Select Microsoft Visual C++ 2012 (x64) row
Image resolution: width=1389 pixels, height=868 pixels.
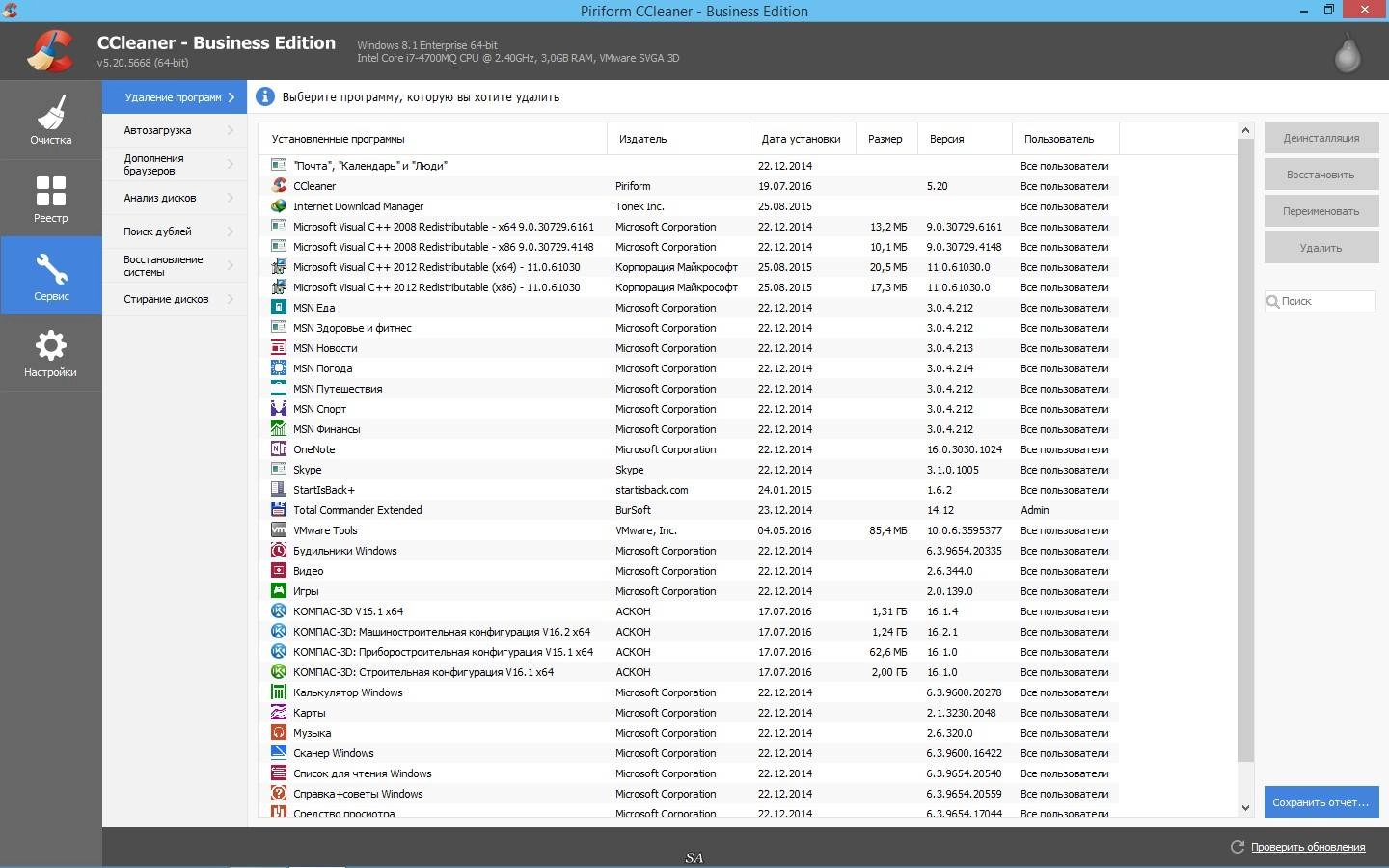coord(689,267)
